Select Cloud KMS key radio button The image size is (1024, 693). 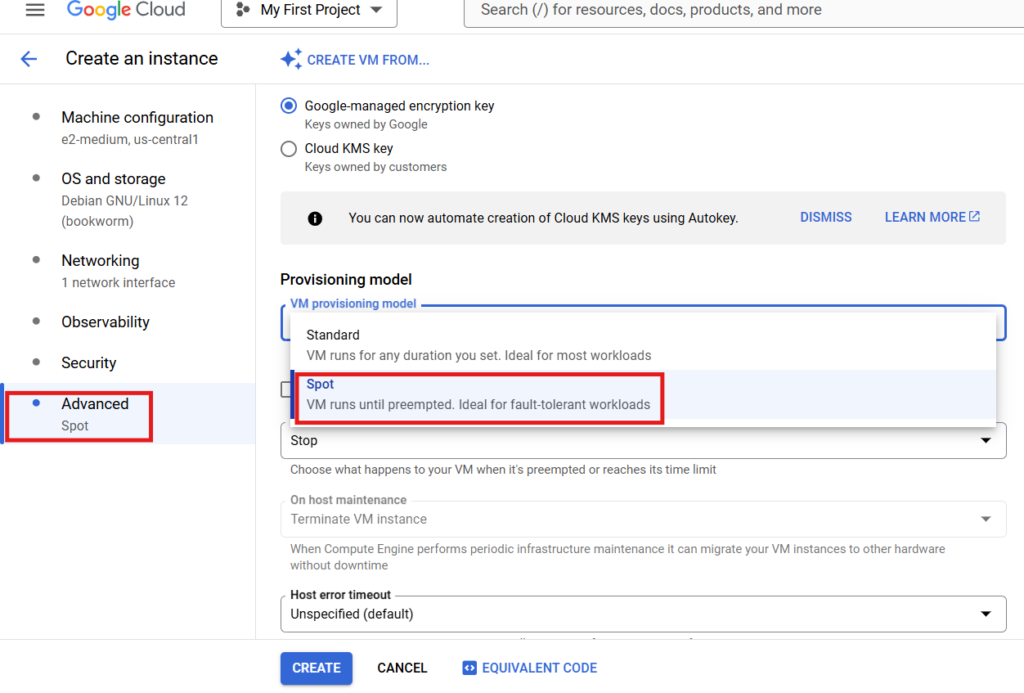point(289,149)
